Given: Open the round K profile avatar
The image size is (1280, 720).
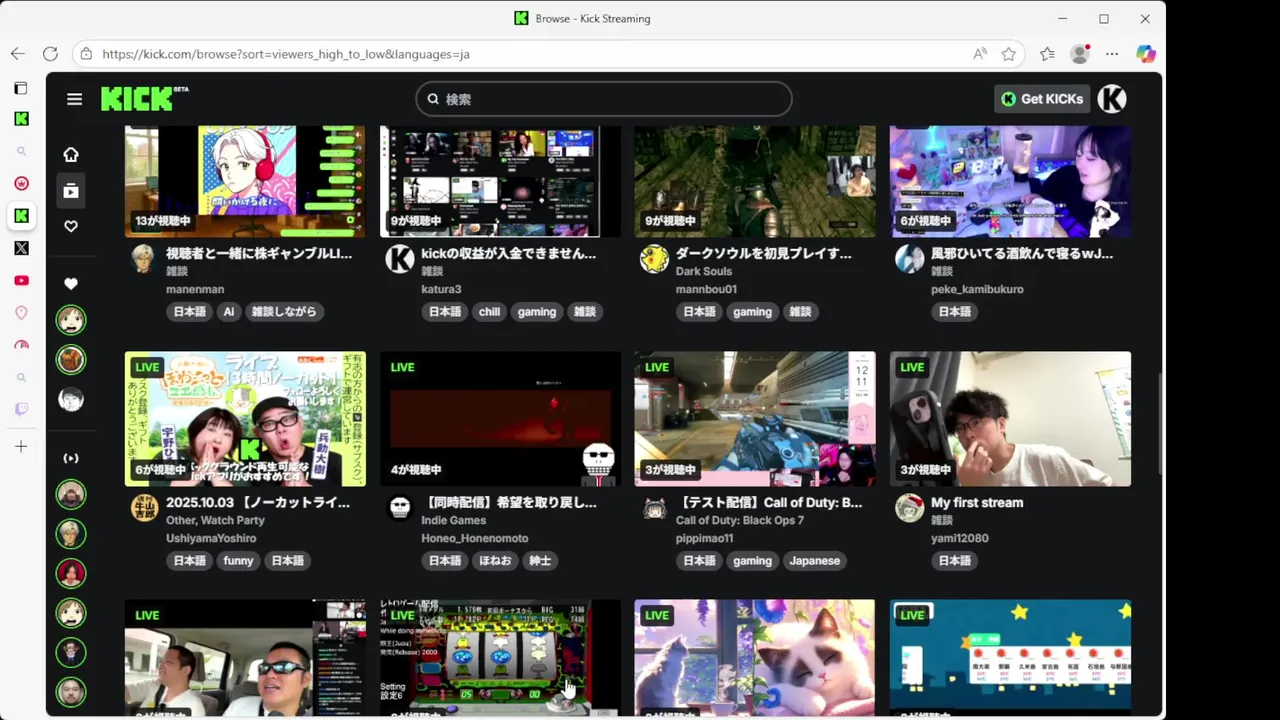Looking at the screenshot, I should click(x=1112, y=99).
